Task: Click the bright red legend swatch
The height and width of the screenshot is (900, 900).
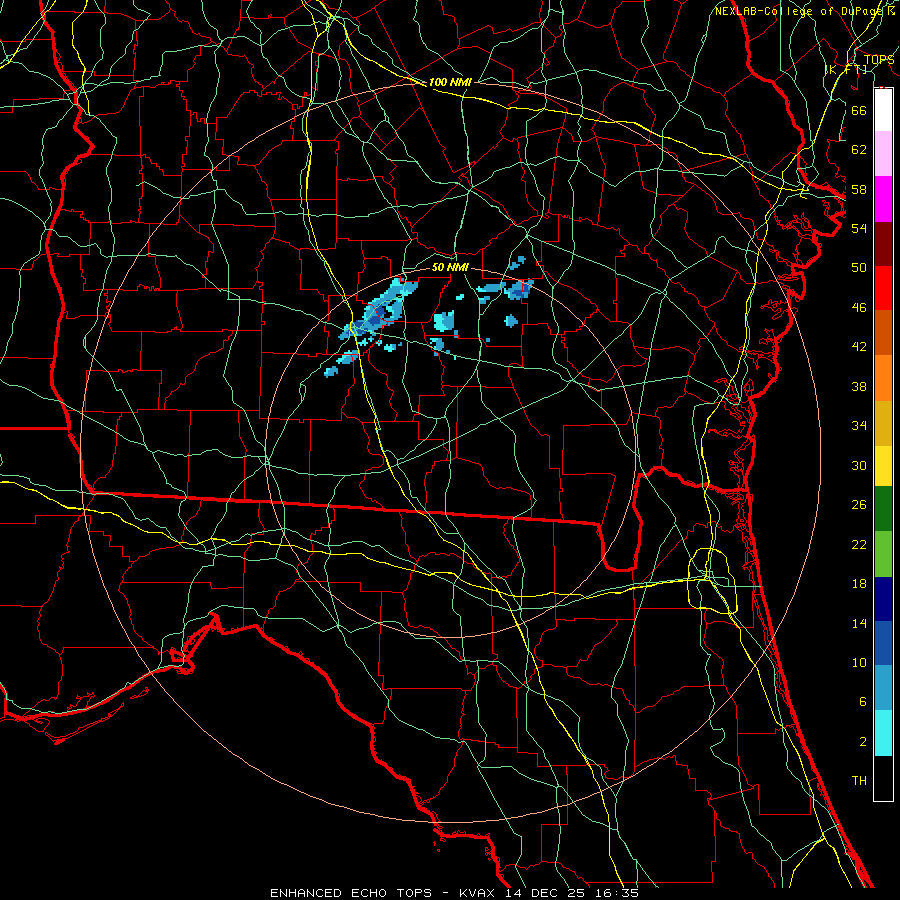Action: 883,288
